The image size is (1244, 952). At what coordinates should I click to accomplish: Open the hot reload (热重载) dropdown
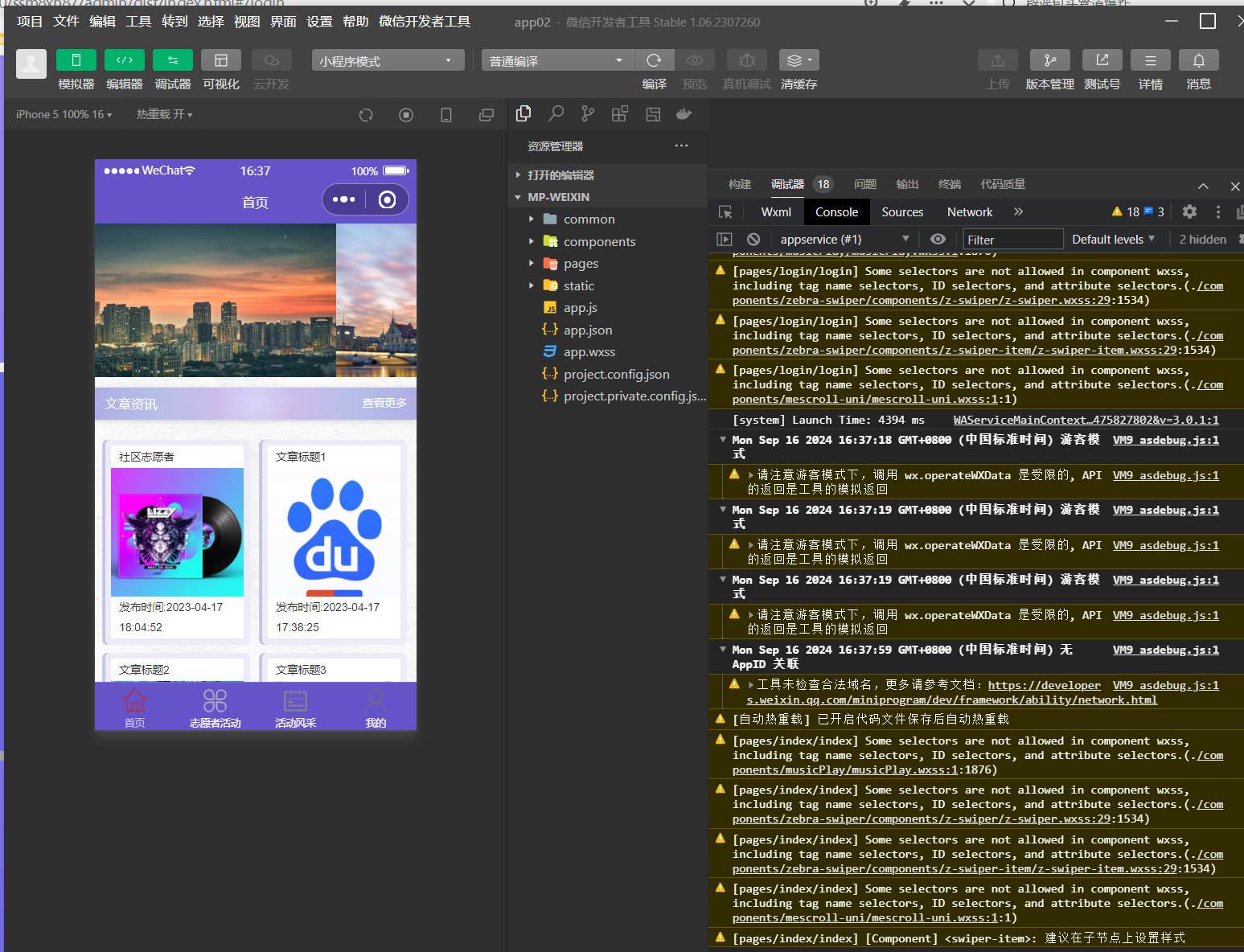pyautogui.click(x=165, y=114)
